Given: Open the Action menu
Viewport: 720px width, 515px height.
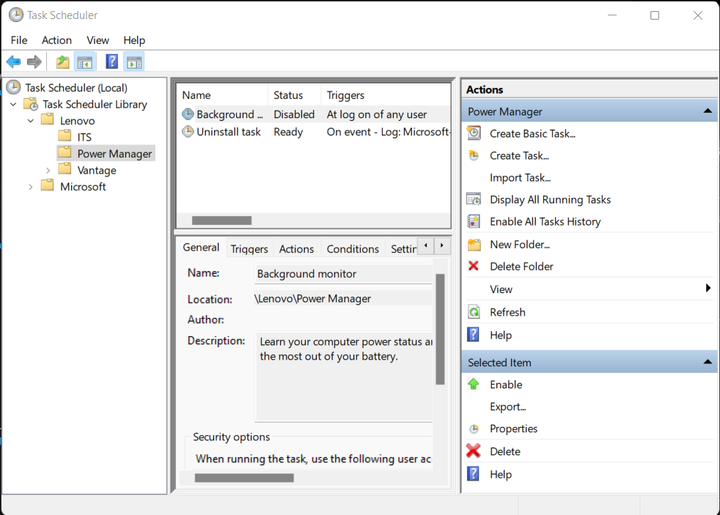Looking at the screenshot, I should click(56, 40).
